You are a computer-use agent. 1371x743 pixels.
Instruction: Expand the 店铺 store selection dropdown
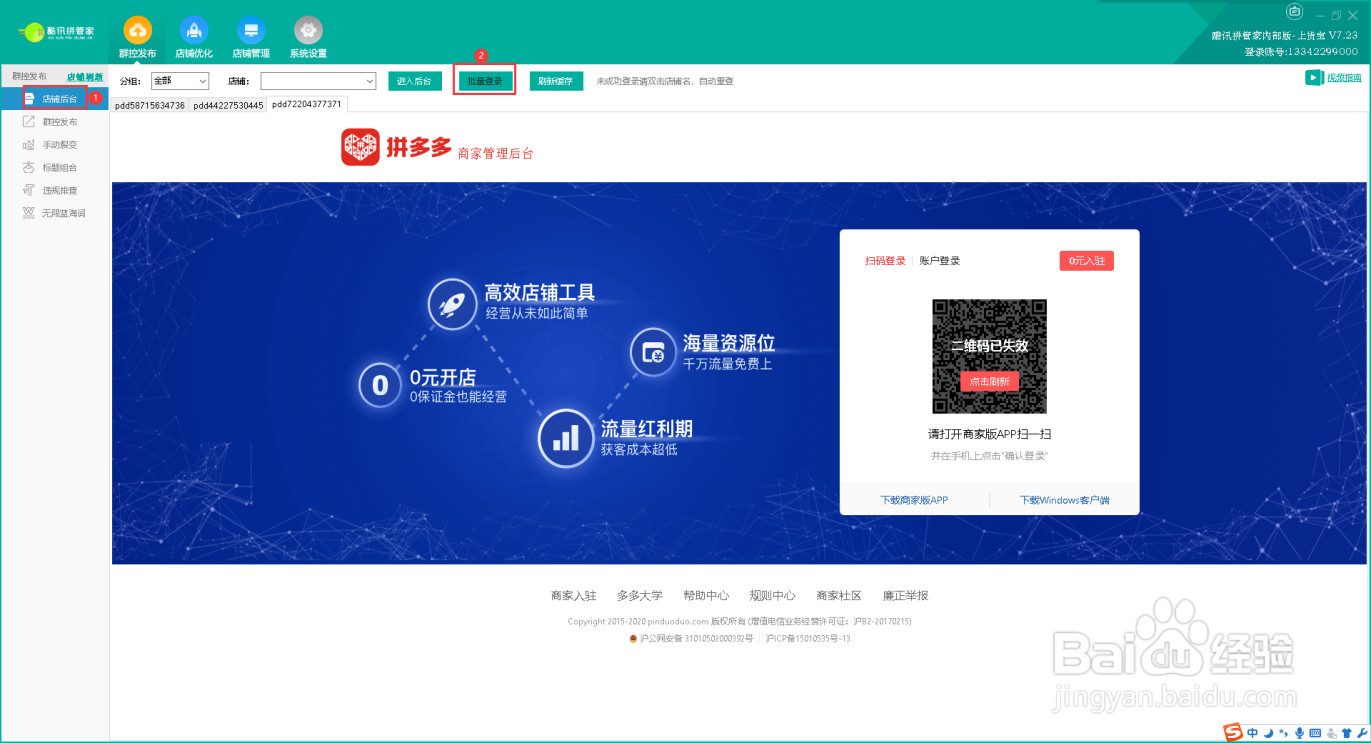tap(318, 81)
